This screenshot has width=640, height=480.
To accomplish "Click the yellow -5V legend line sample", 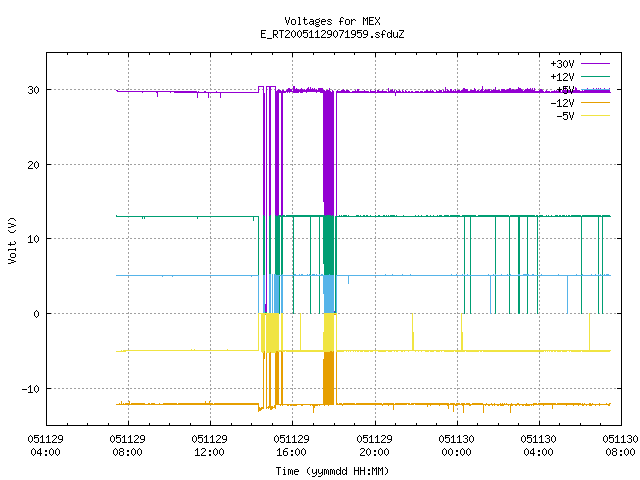I will pyautogui.click(x=596, y=116).
